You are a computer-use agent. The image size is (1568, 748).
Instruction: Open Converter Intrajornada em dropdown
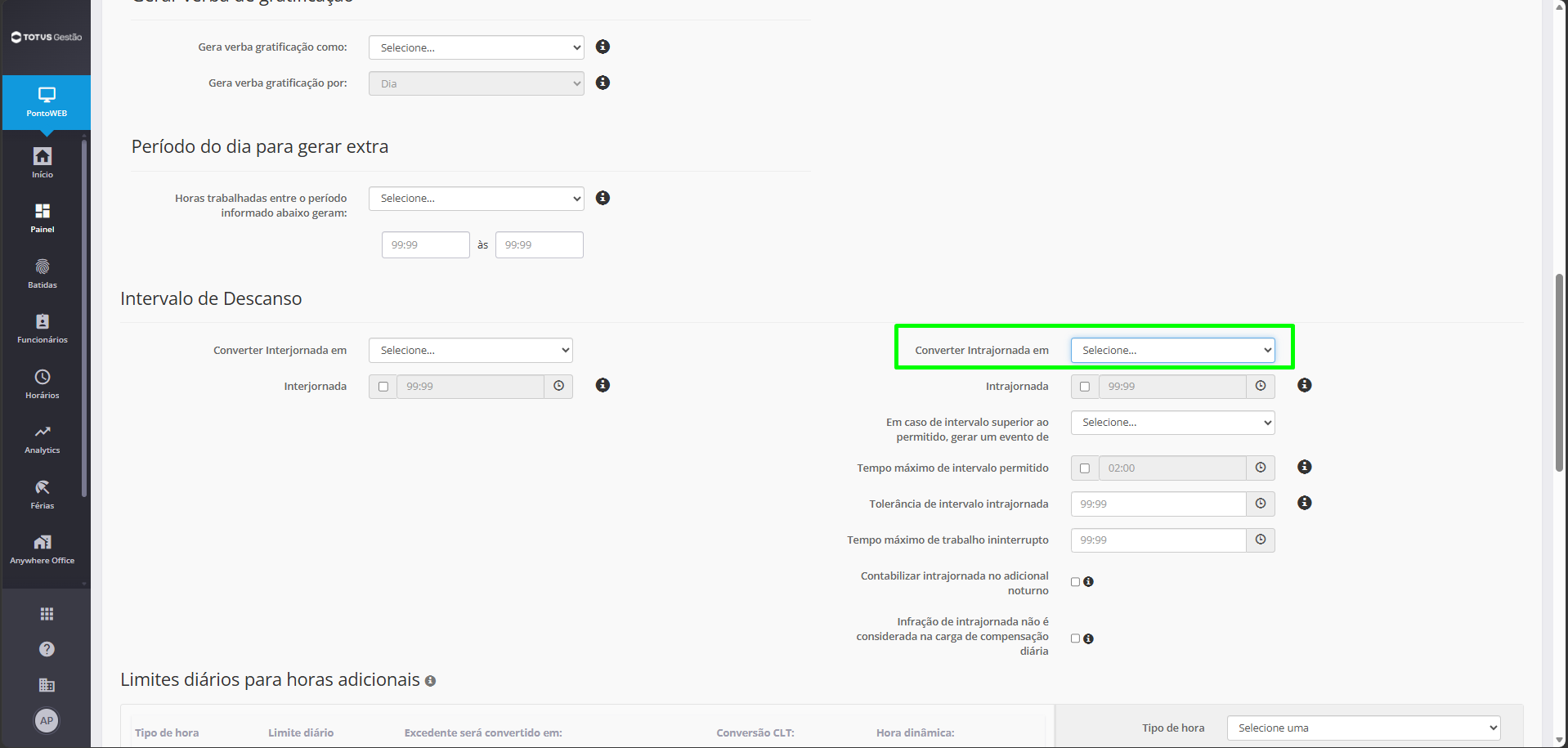1173,350
